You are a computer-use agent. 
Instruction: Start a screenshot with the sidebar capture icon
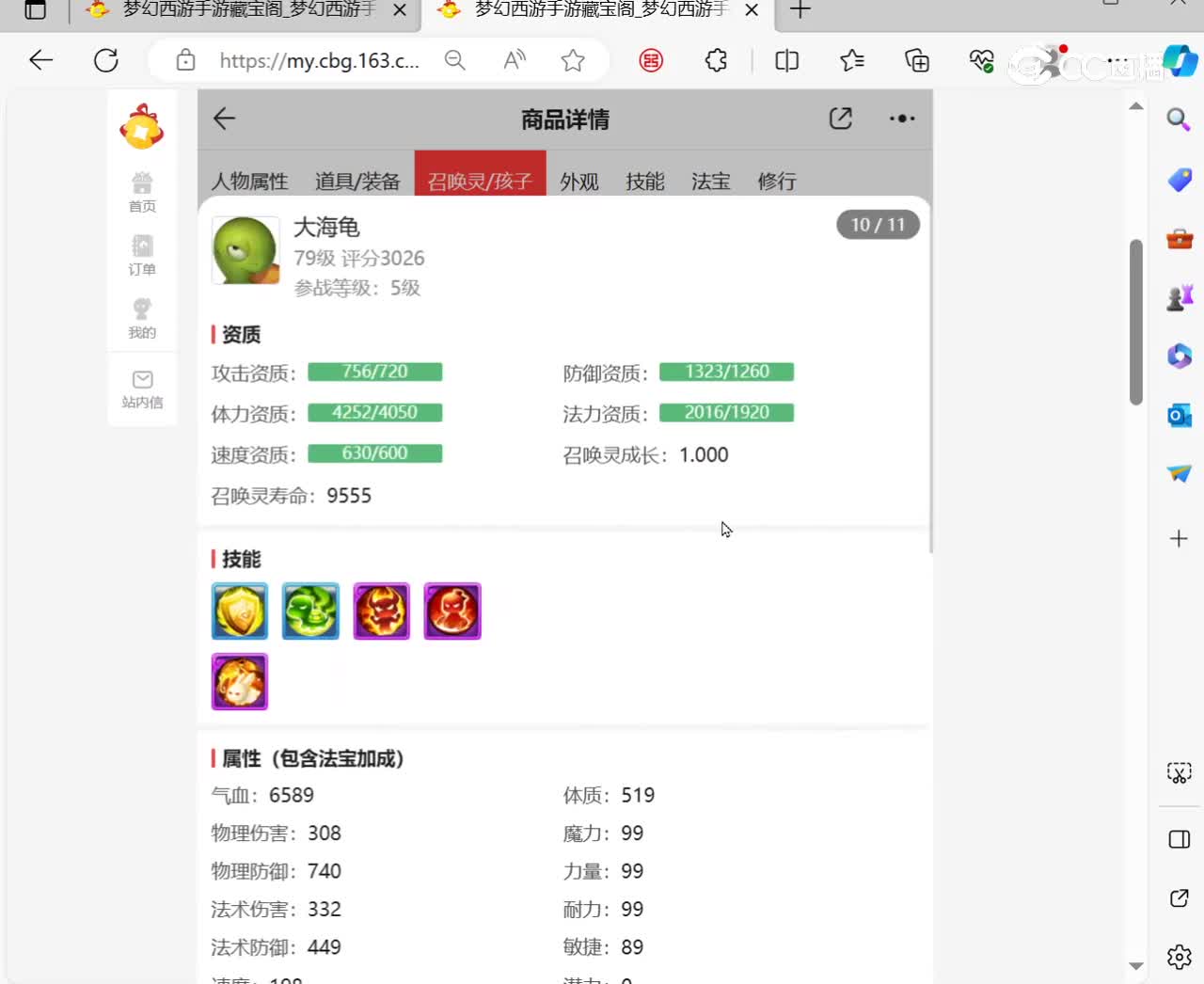[x=1180, y=773]
